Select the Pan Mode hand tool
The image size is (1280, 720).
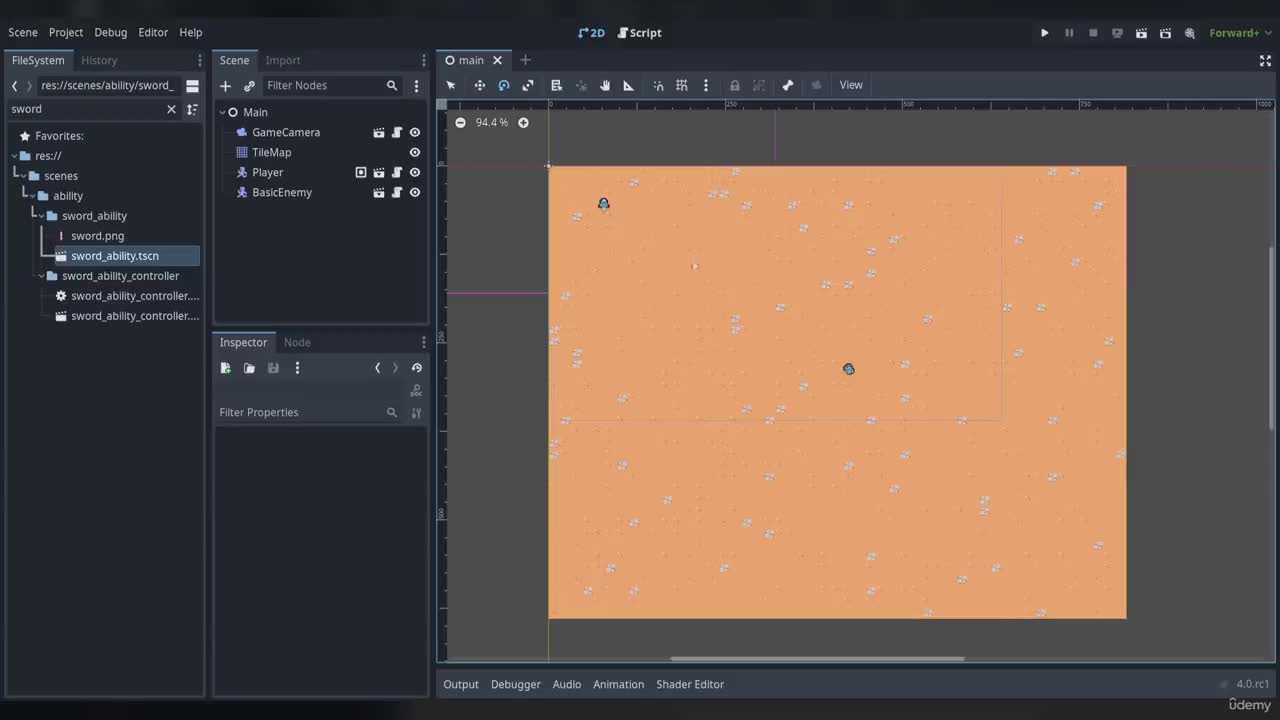point(605,85)
